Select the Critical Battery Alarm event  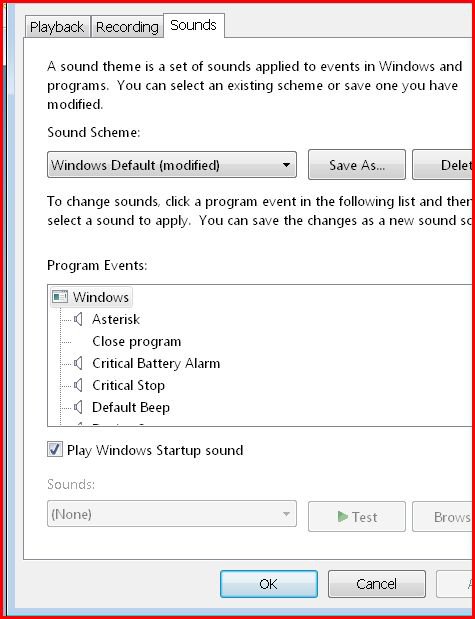click(156, 364)
